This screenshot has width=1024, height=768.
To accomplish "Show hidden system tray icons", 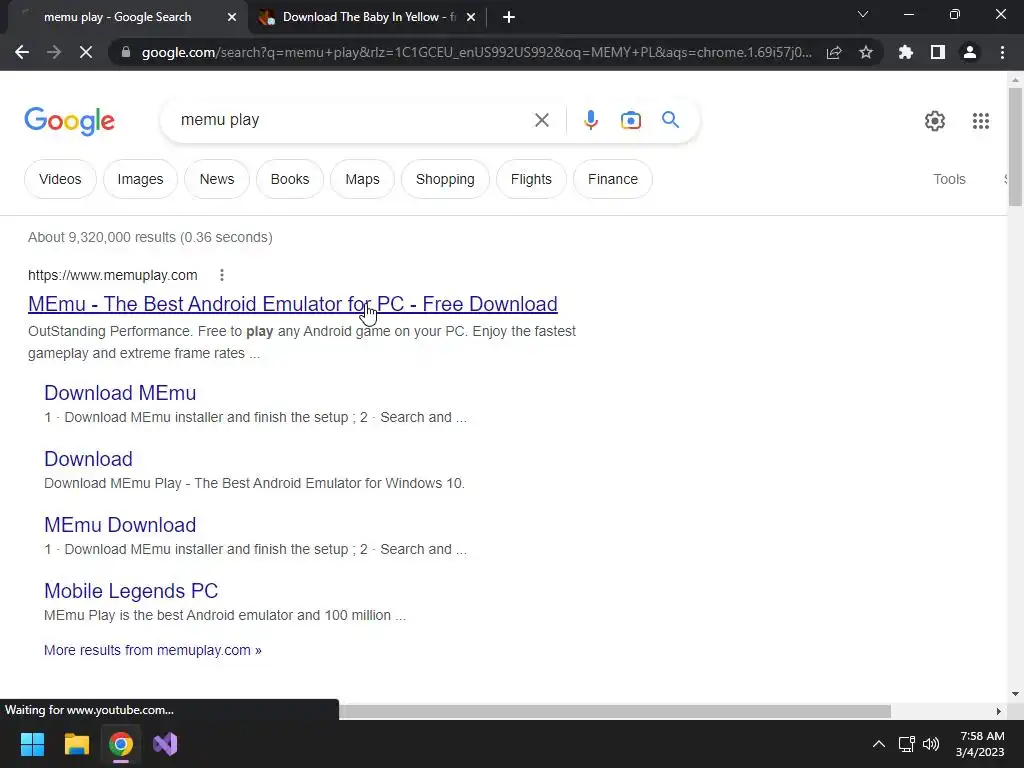I will coord(879,744).
